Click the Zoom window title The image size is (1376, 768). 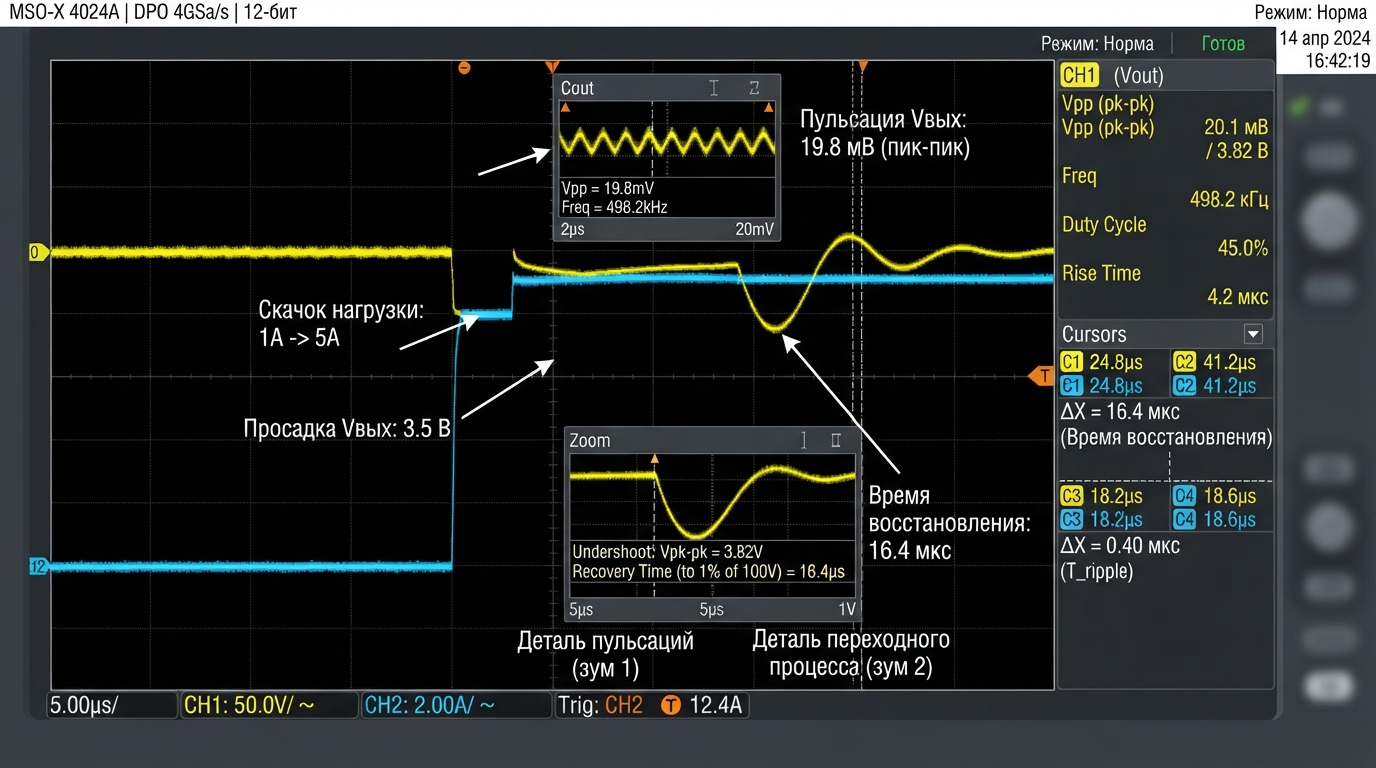click(x=589, y=440)
